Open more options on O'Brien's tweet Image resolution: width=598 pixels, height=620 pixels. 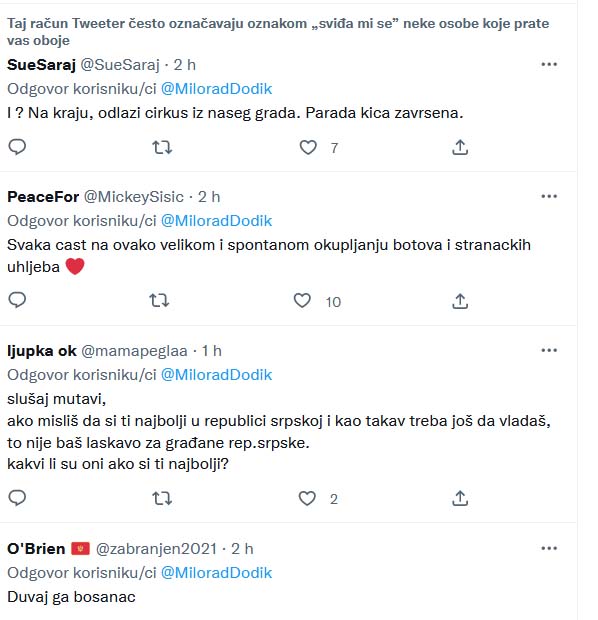tap(549, 548)
